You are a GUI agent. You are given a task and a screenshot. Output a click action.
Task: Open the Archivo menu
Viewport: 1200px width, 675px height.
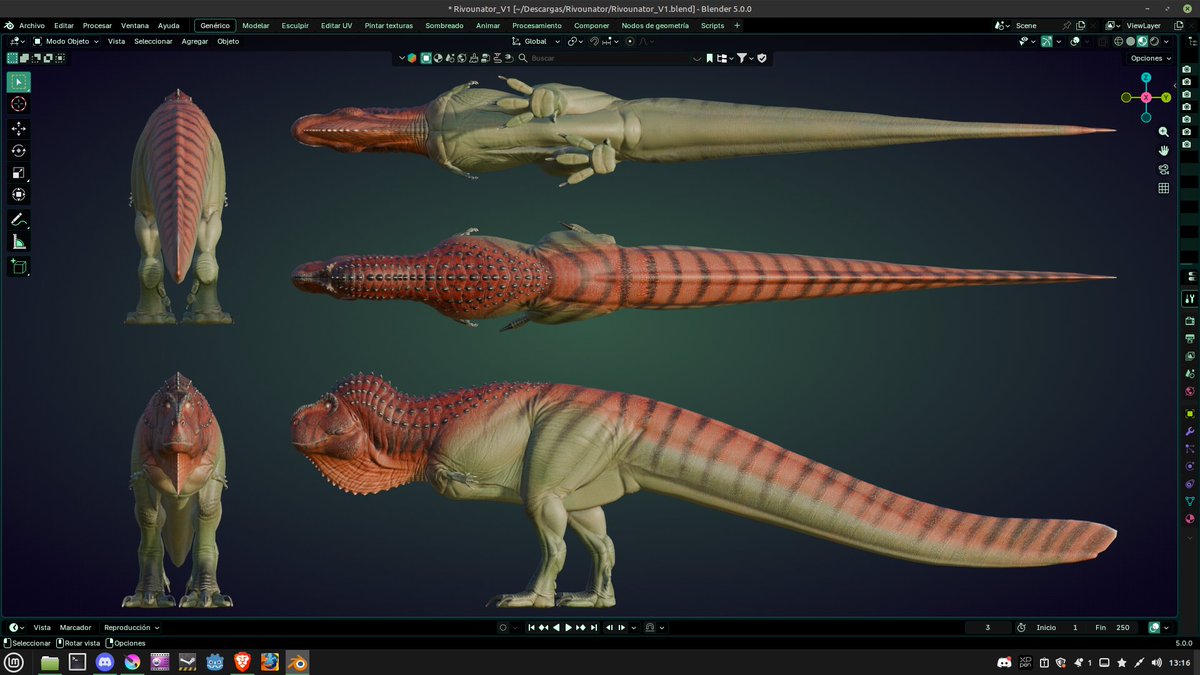pyautogui.click(x=31, y=25)
